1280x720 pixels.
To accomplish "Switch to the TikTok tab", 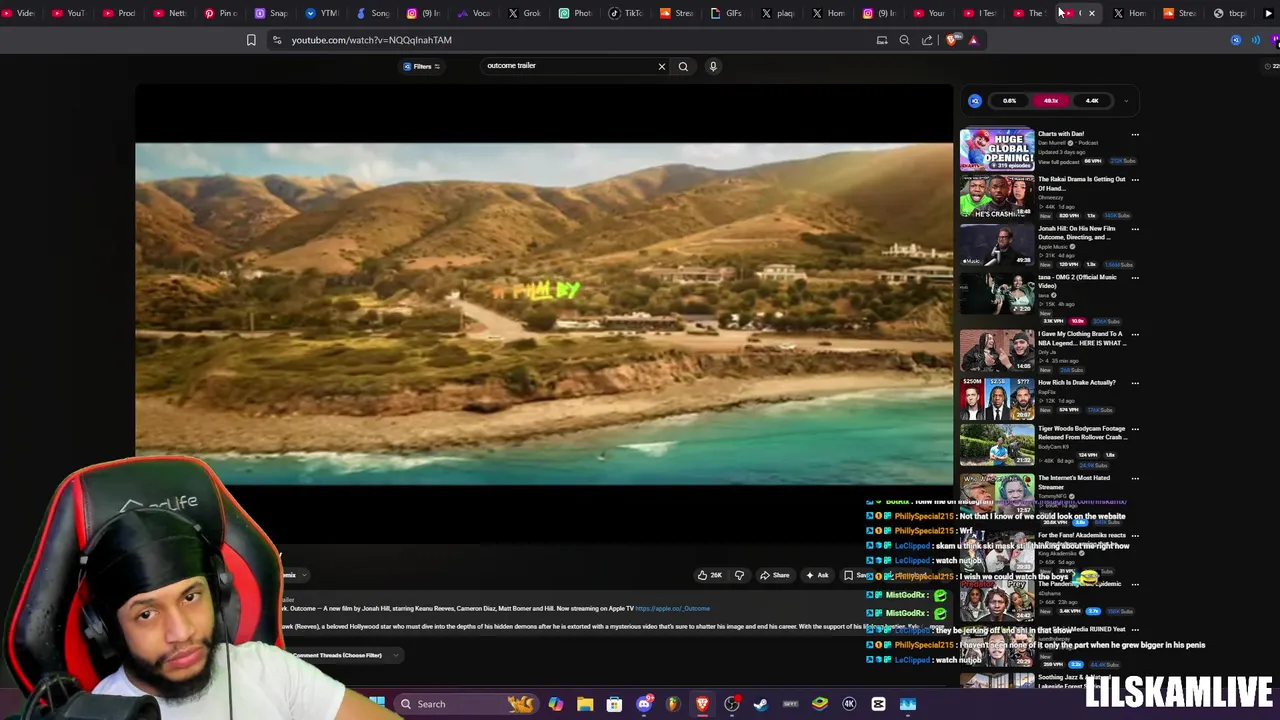I will pyautogui.click(x=626, y=13).
